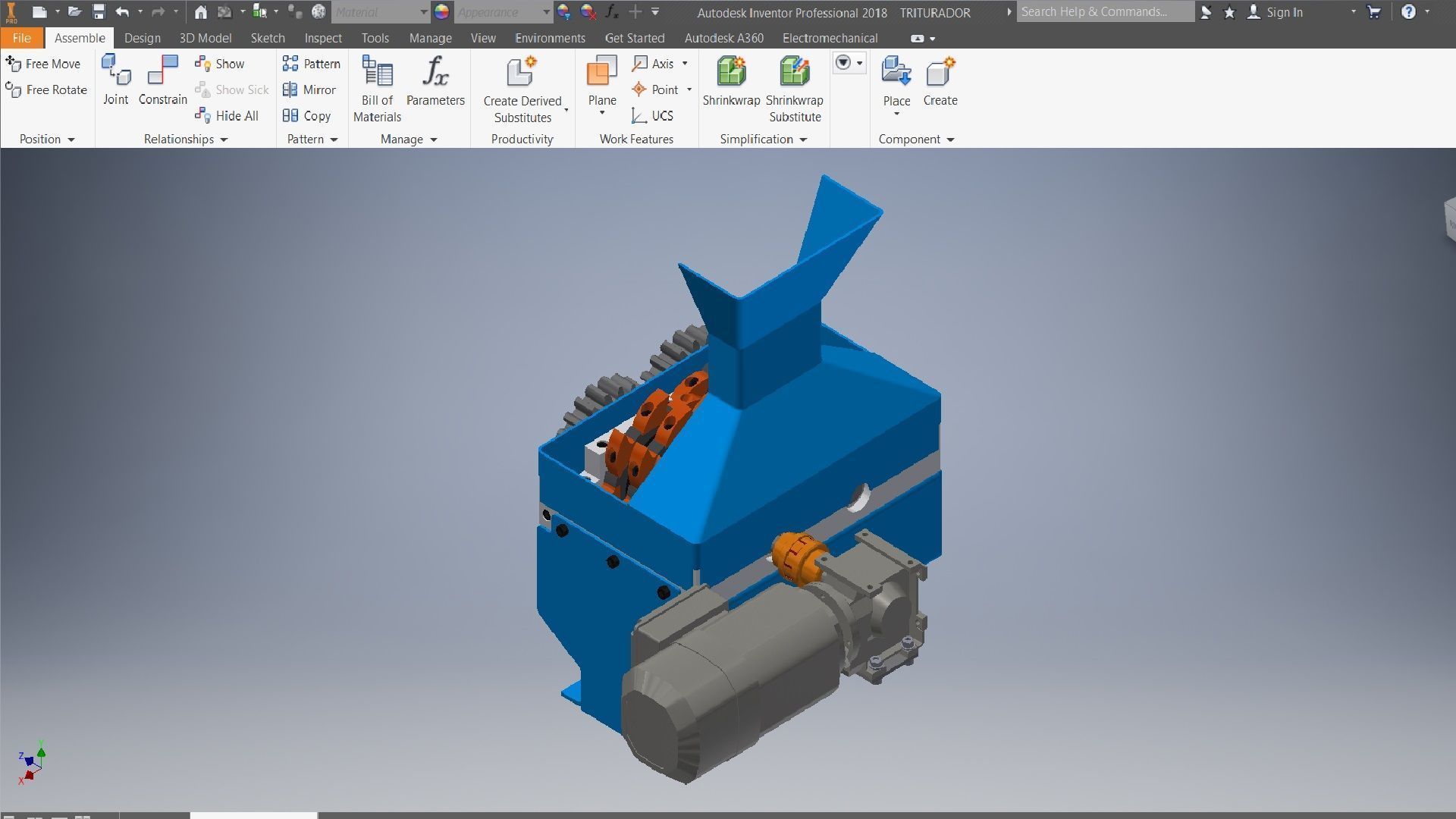Open a file using the folder icon
This screenshot has width=1456, height=819.
(74, 12)
